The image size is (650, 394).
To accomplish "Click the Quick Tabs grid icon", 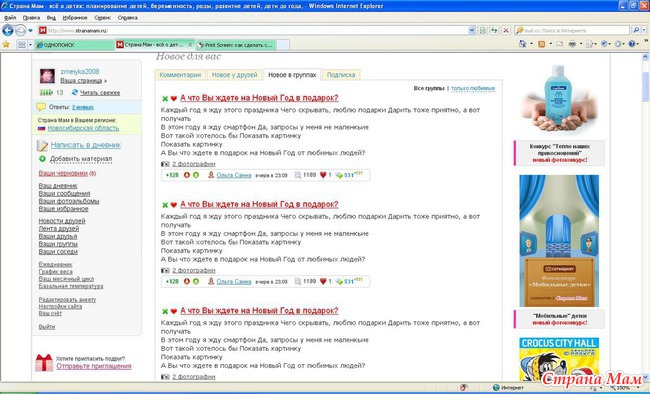I will 22,45.
